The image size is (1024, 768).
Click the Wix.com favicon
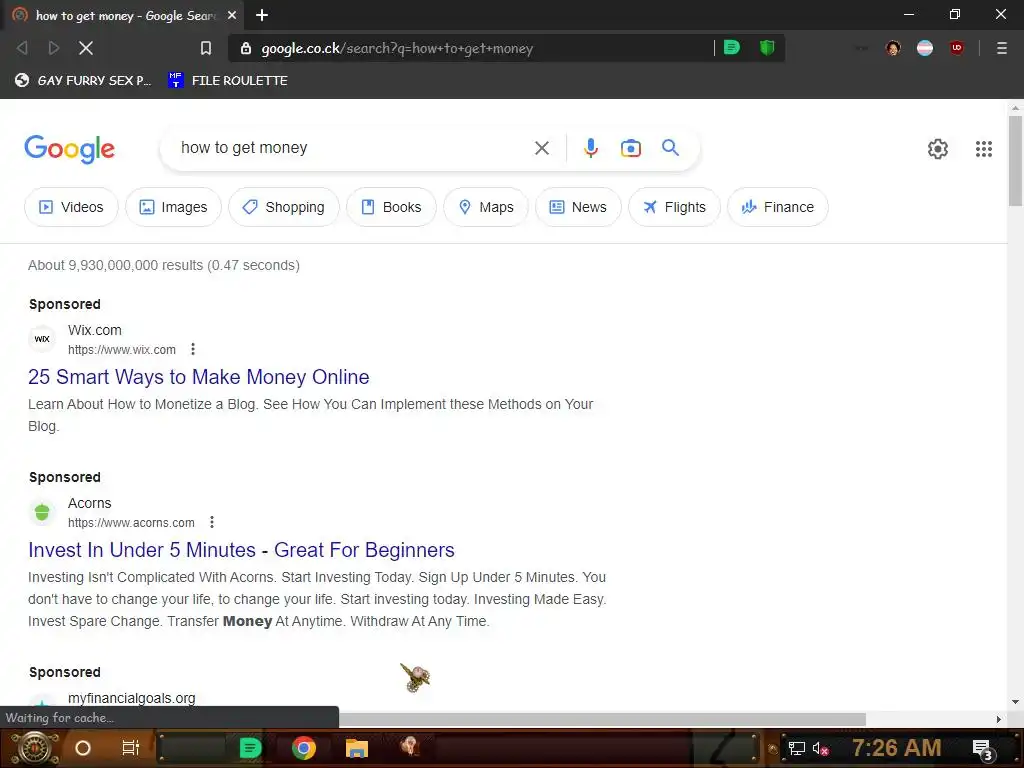[42, 339]
